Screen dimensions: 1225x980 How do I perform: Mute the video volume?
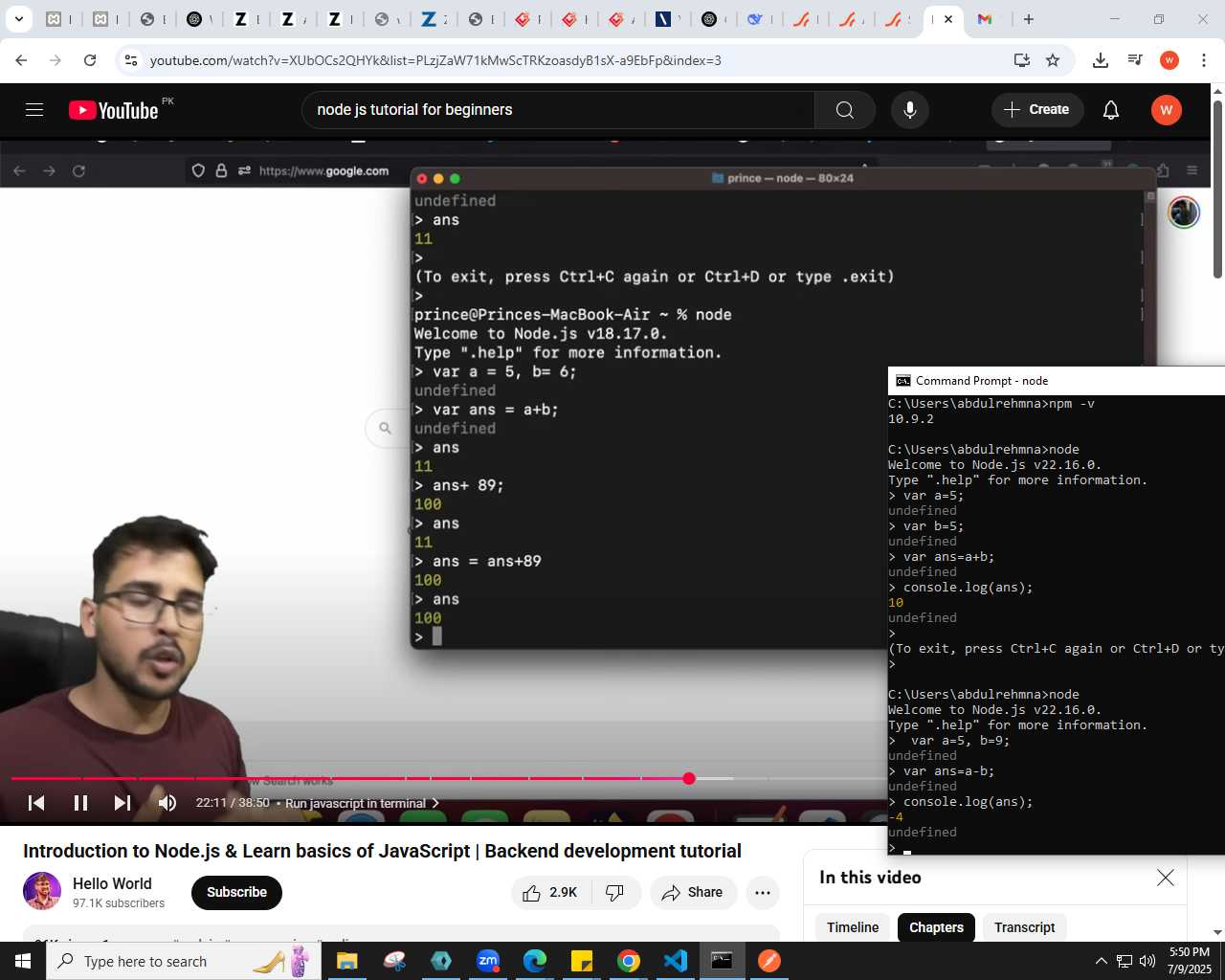(167, 803)
